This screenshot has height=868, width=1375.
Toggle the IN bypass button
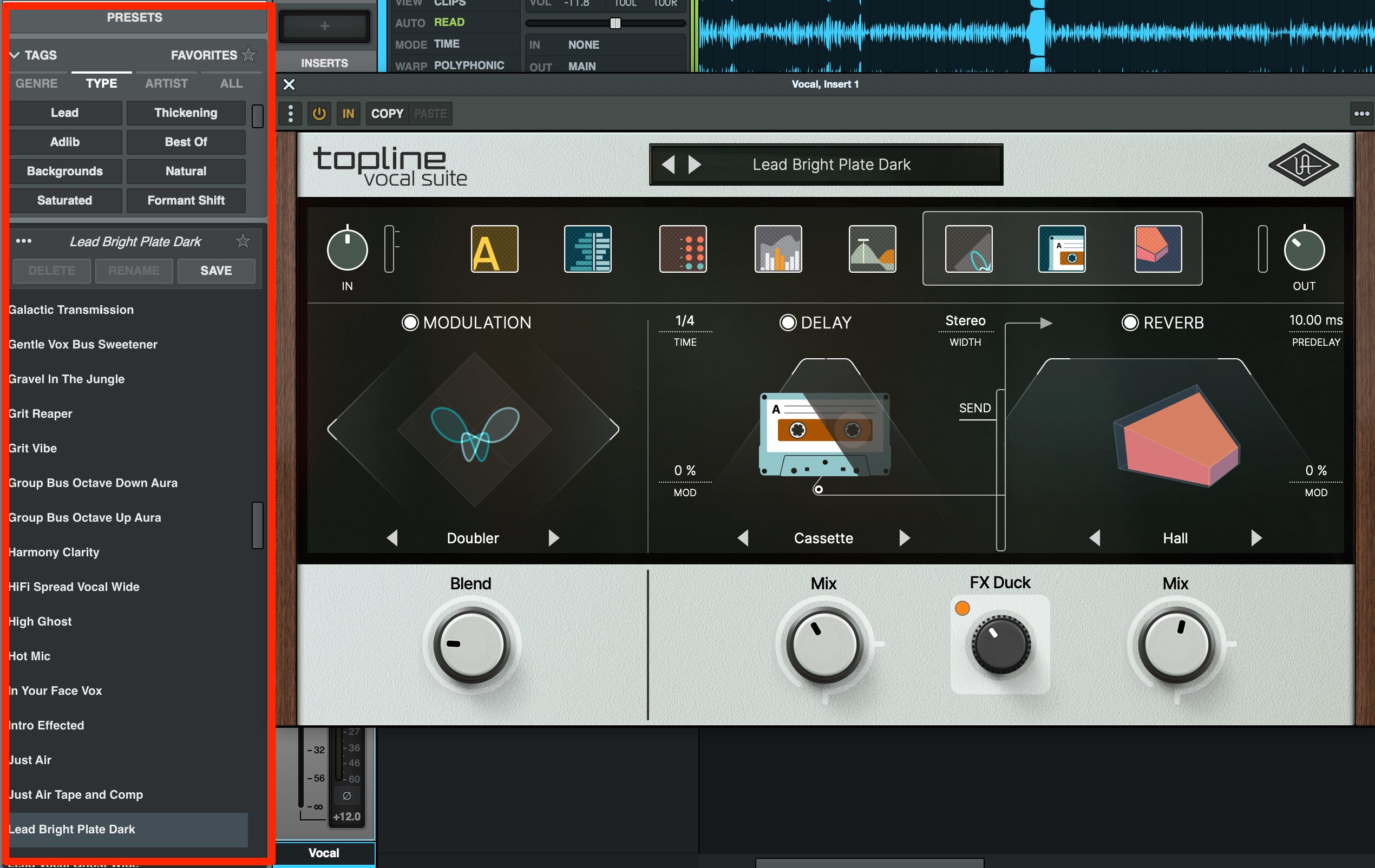point(348,114)
